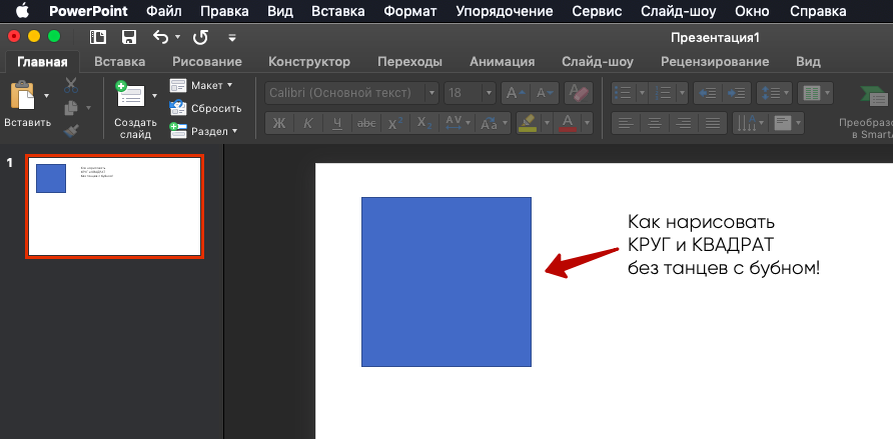Apply the red font color
The width and height of the screenshot is (893, 439).
(x=567, y=123)
